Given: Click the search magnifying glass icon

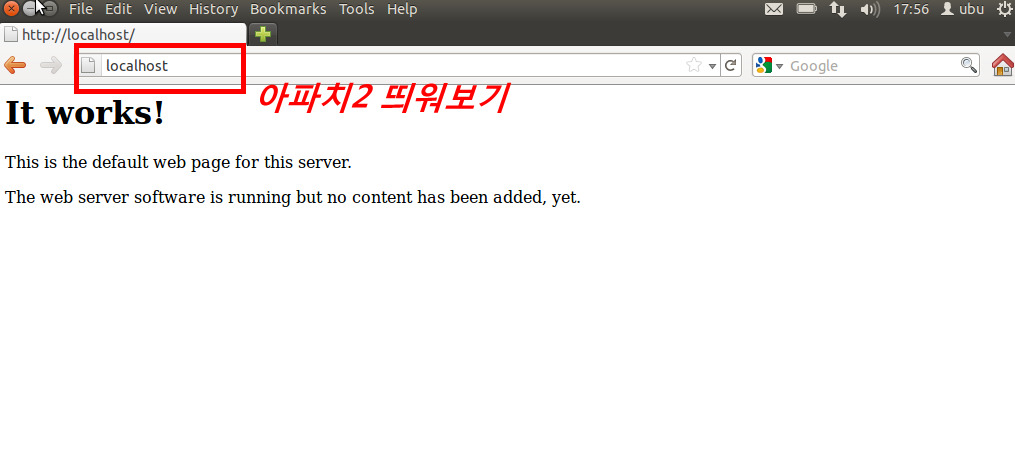Looking at the screenshot, I should [968, 66].
